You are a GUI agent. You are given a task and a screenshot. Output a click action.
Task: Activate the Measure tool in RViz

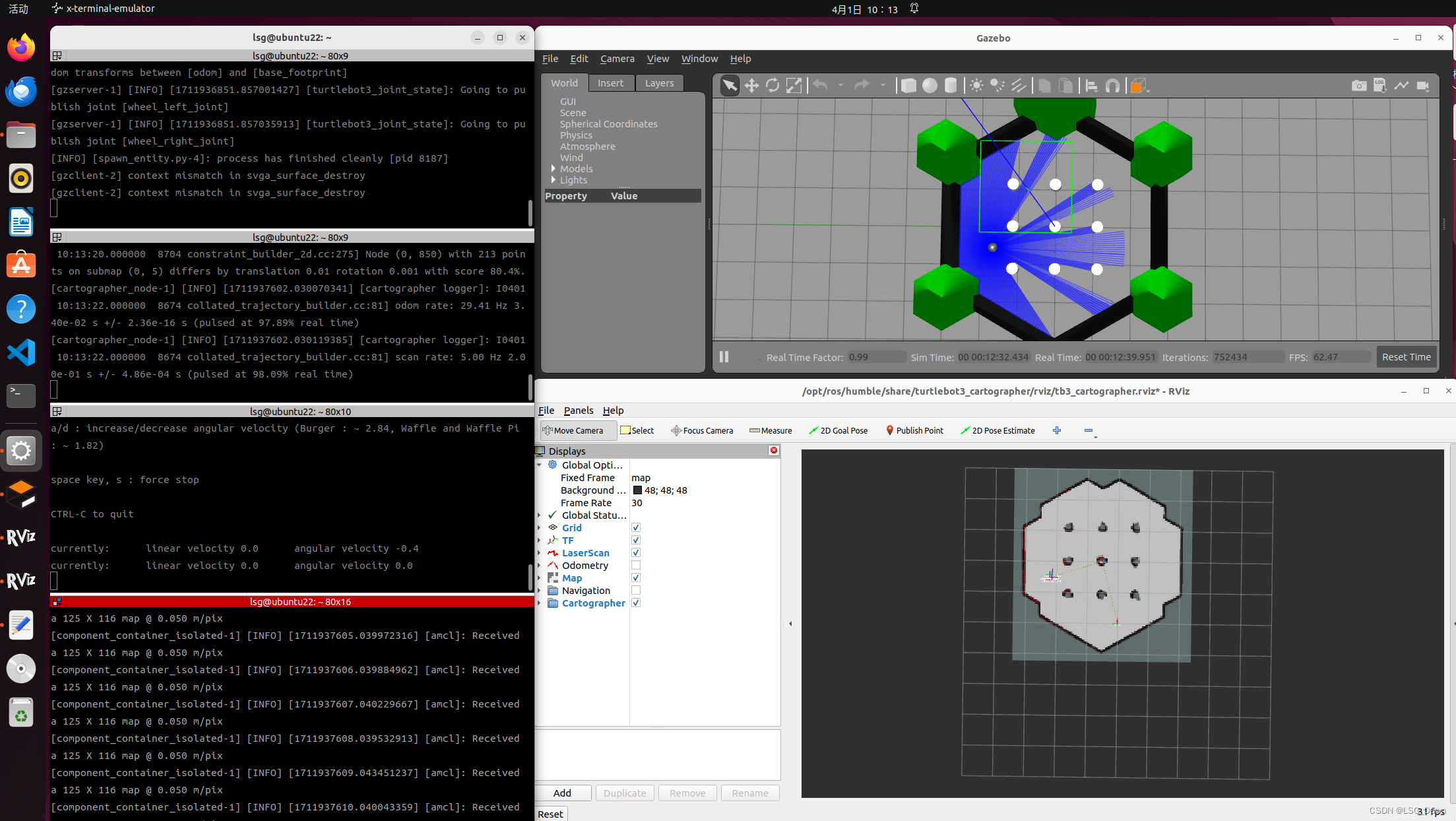(771, 430)
